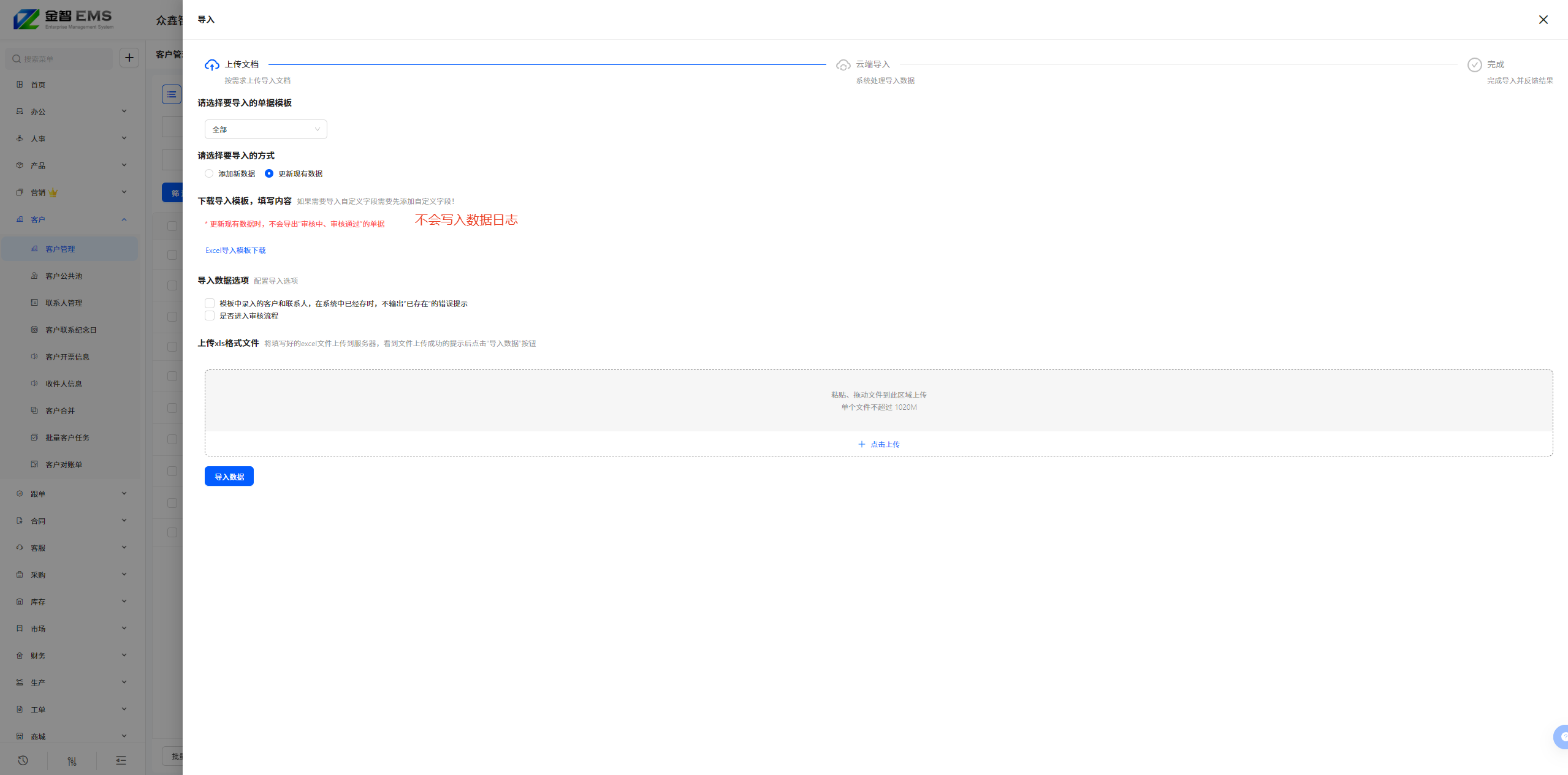The width and height of the screenshot is (1568, 775).
Task: Click the upload document cloud icon
Action: [211, 65]
